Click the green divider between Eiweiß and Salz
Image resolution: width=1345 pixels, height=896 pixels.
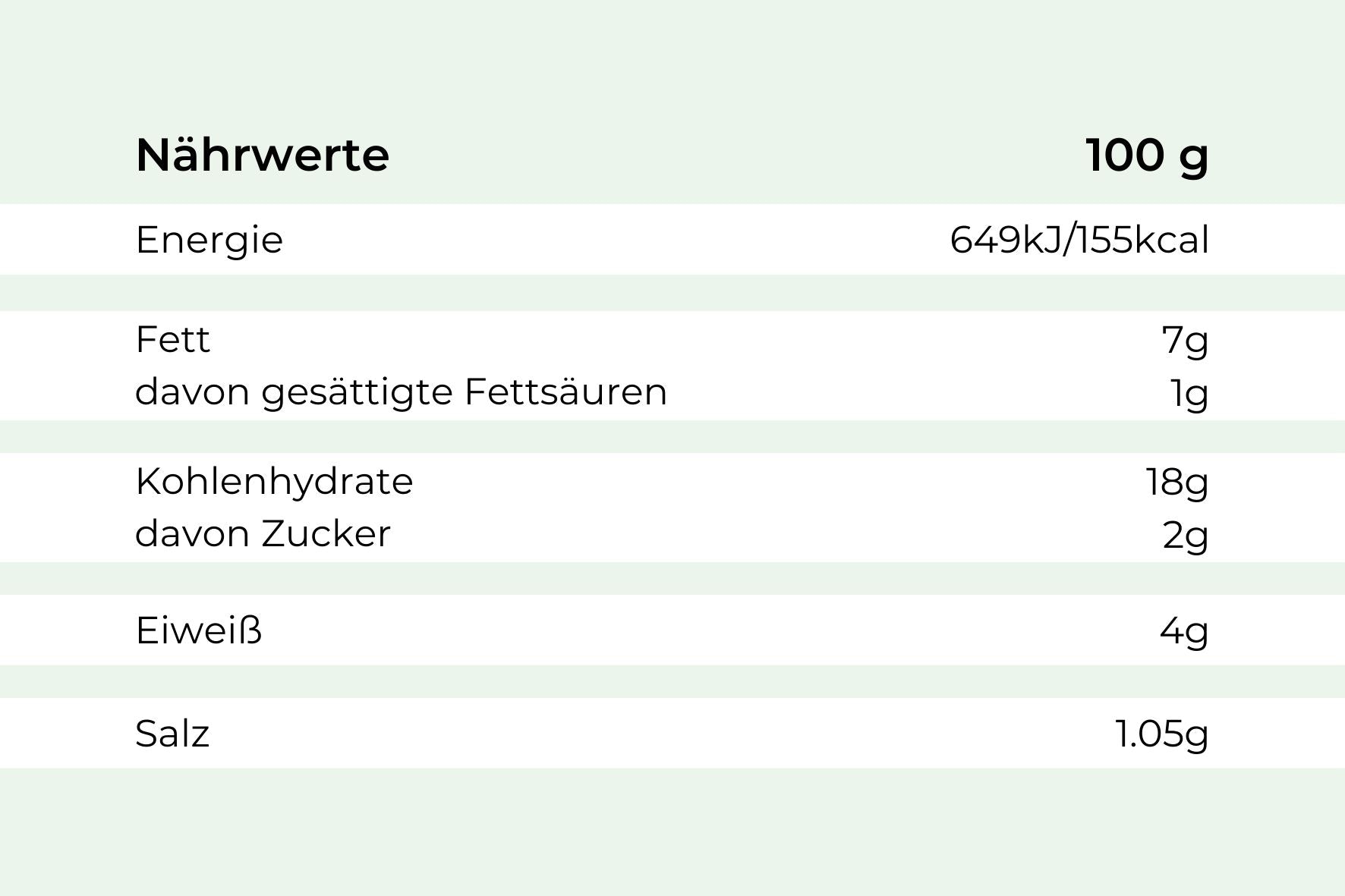(x=672, y=681)
